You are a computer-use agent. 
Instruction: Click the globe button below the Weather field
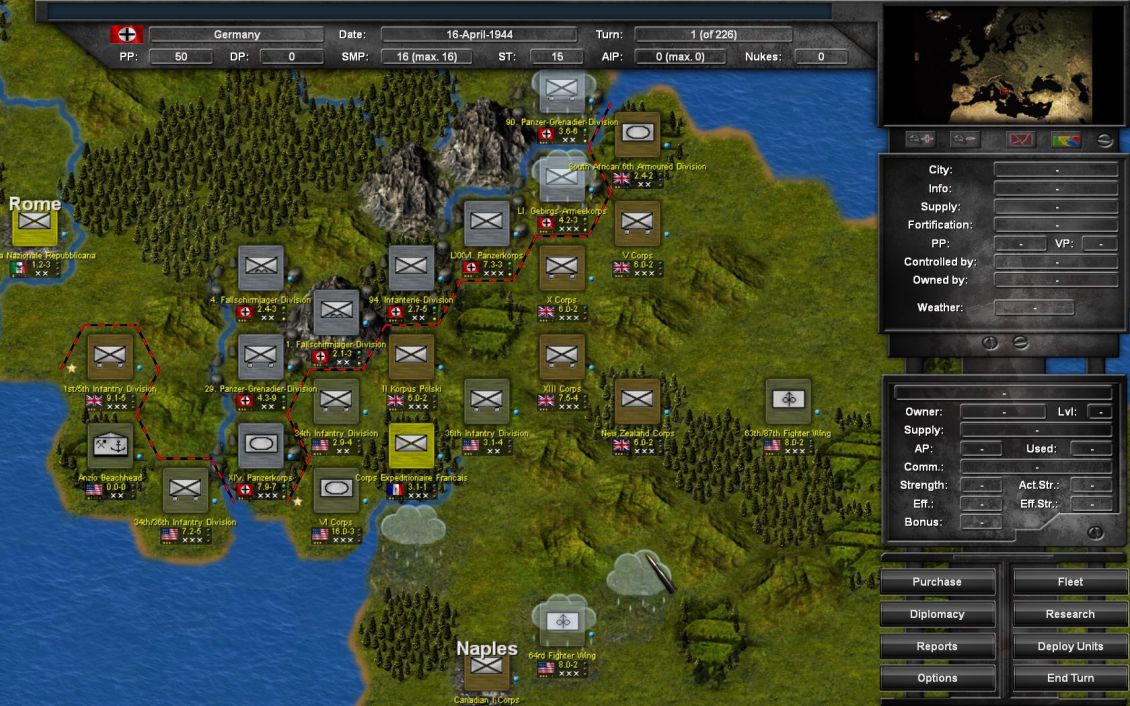tap(1020, 343)
